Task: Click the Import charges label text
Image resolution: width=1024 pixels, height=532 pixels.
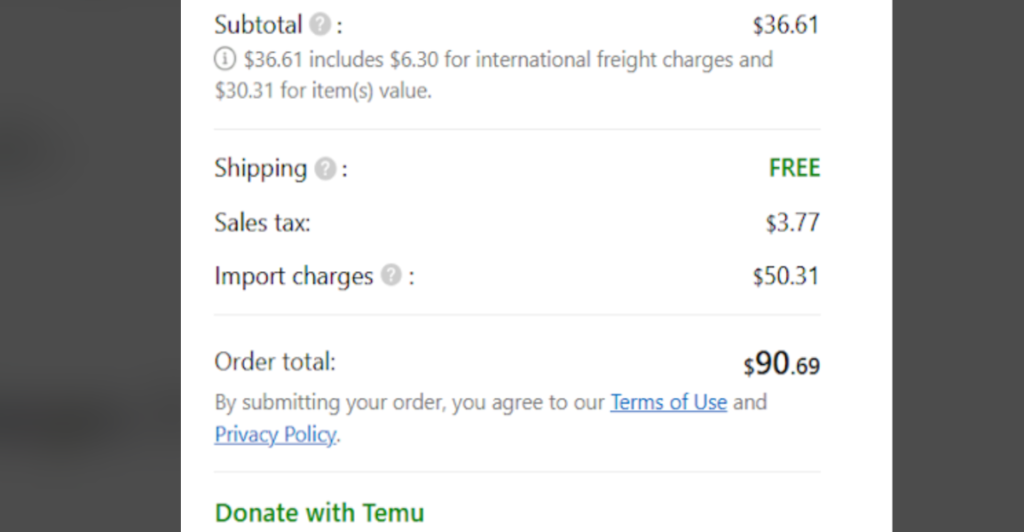Action: [x=294, y=276]
